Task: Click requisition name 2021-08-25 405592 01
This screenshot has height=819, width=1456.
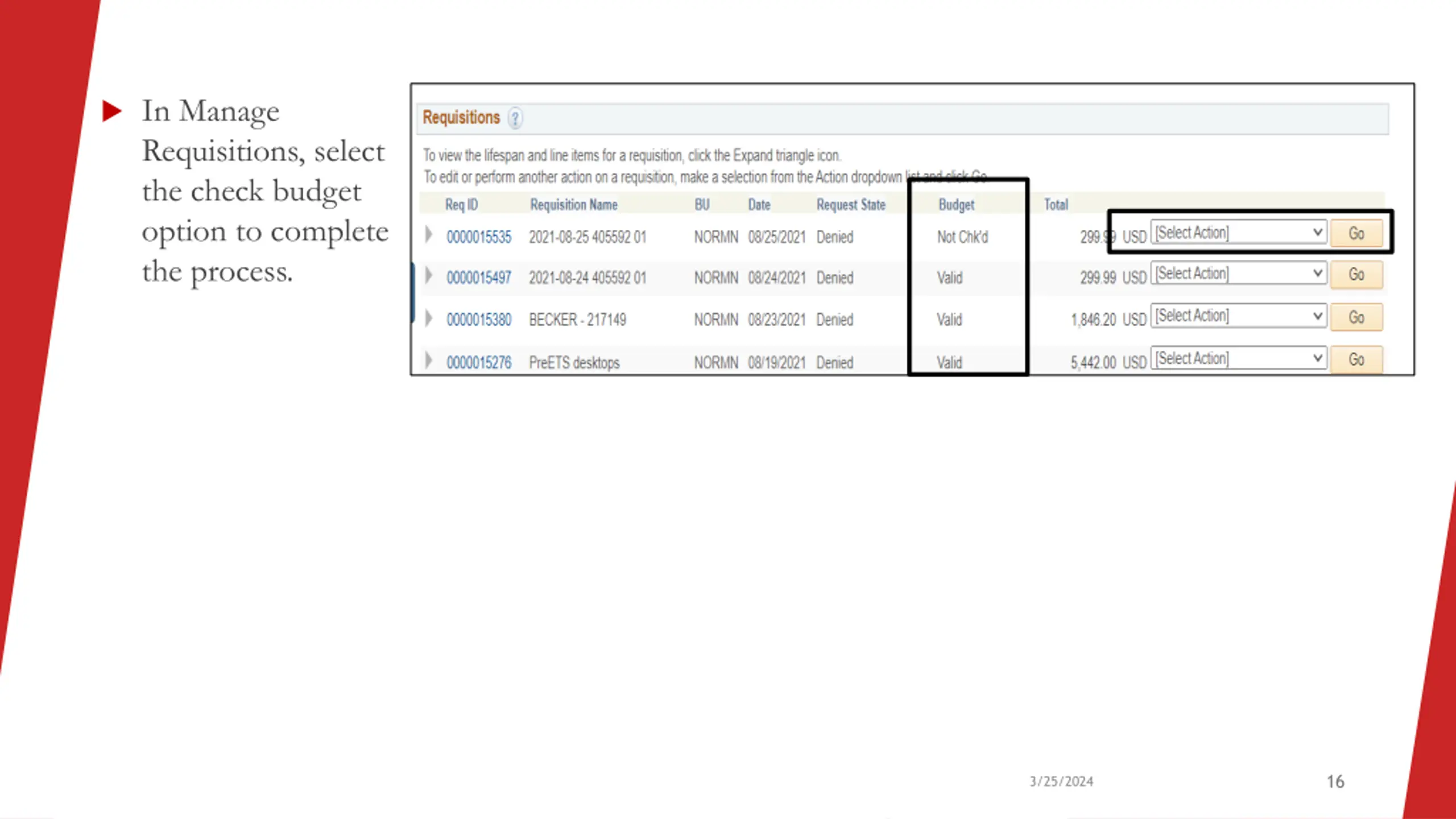Action: (588, 237)
